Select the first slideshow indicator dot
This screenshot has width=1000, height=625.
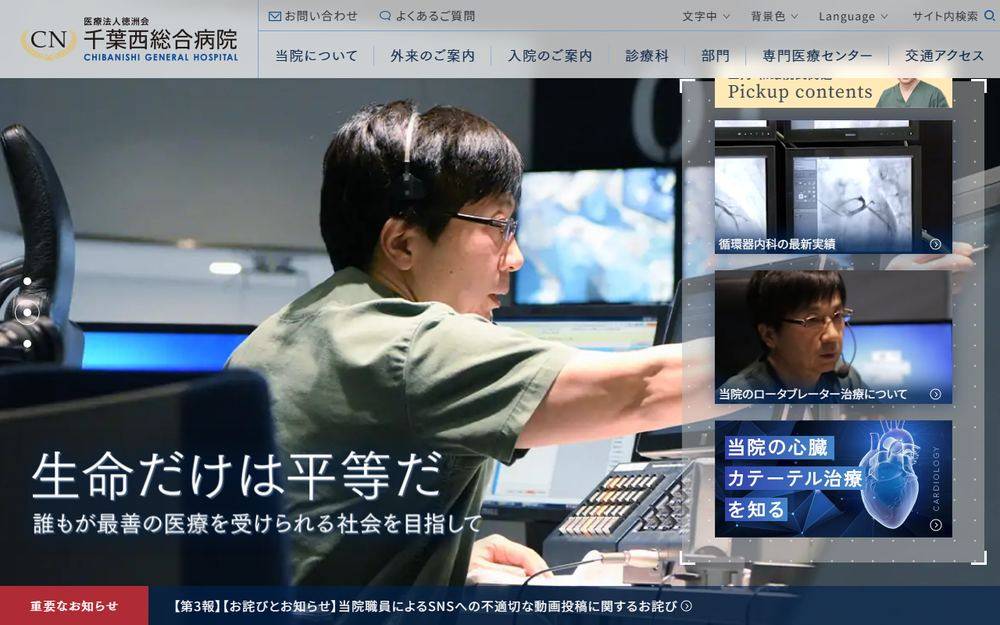pyautogui.click(x=27, y=281)
